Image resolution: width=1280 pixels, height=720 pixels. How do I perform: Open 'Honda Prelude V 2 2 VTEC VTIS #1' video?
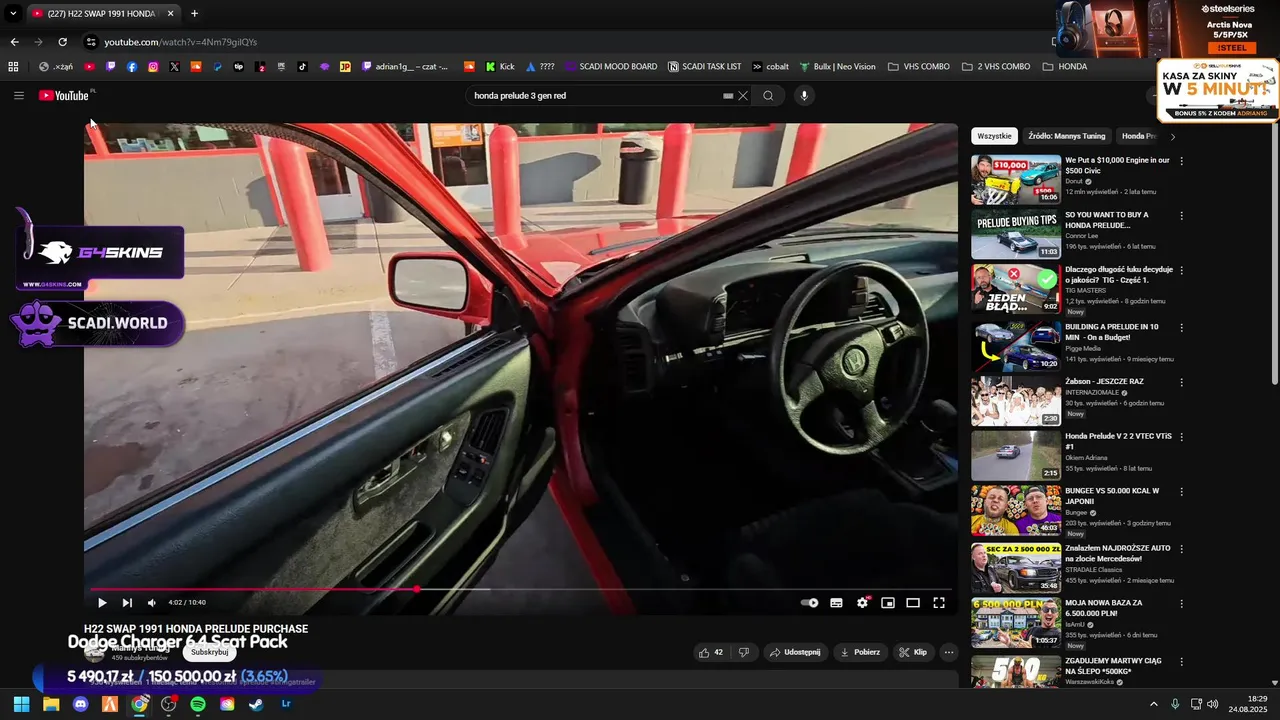tap(1016, 456)
